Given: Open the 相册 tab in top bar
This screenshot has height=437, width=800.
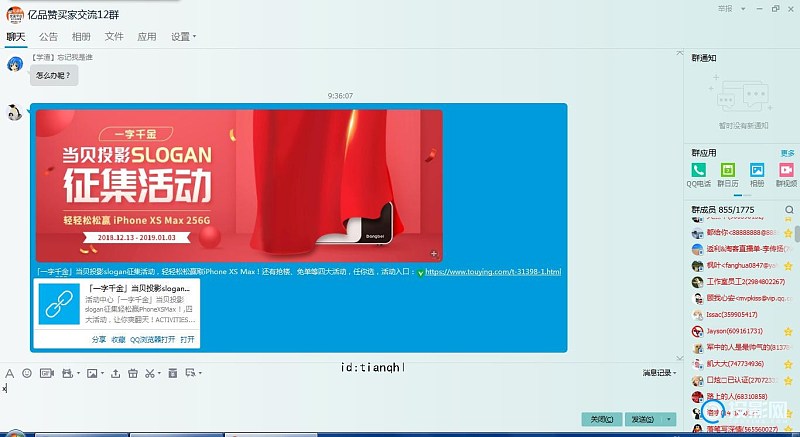Looking at the screenshot, I should point(81,37).
